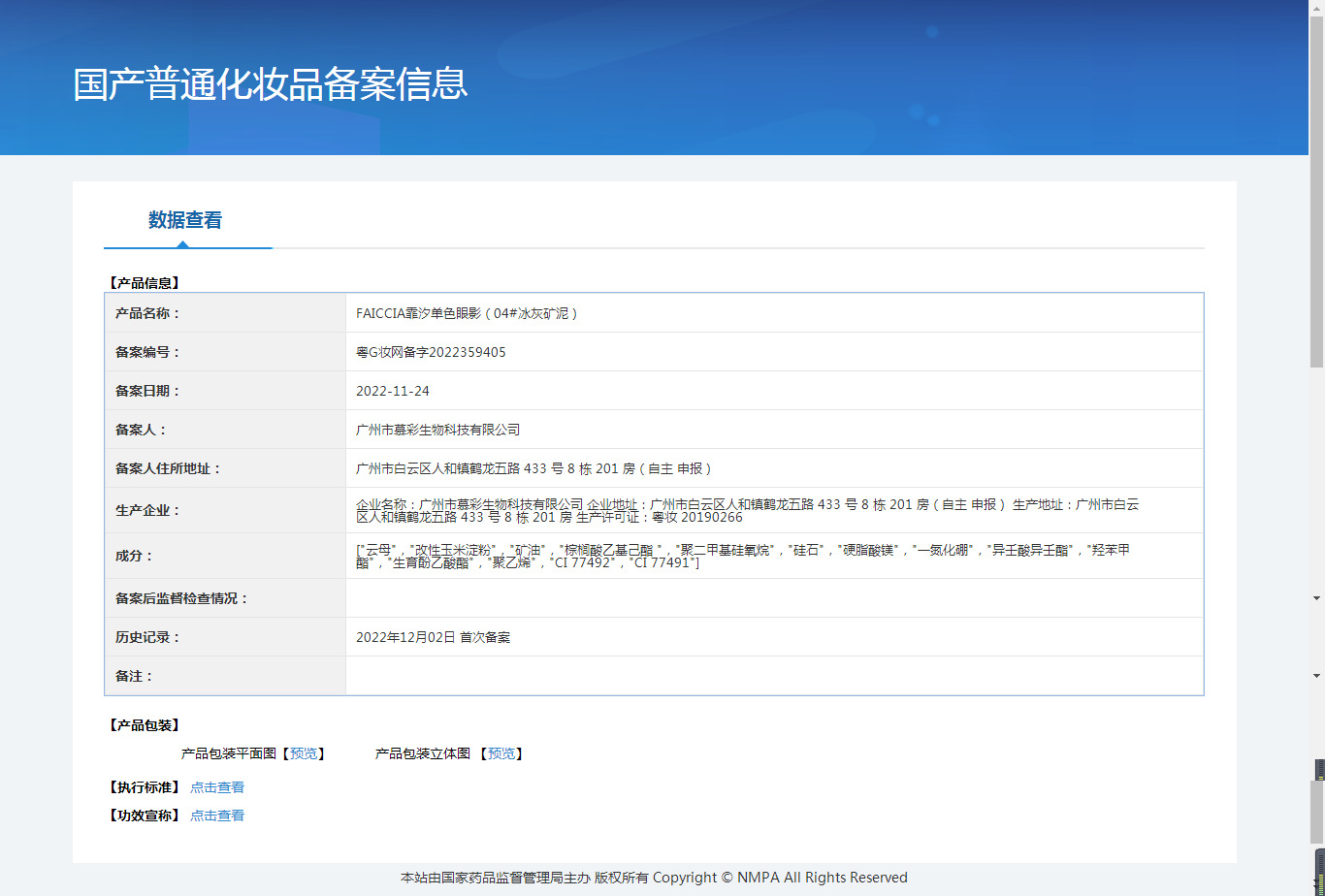1325x896 pixels.
Task: Click the NMPA copyright footer text
Action: click(654, 878)
